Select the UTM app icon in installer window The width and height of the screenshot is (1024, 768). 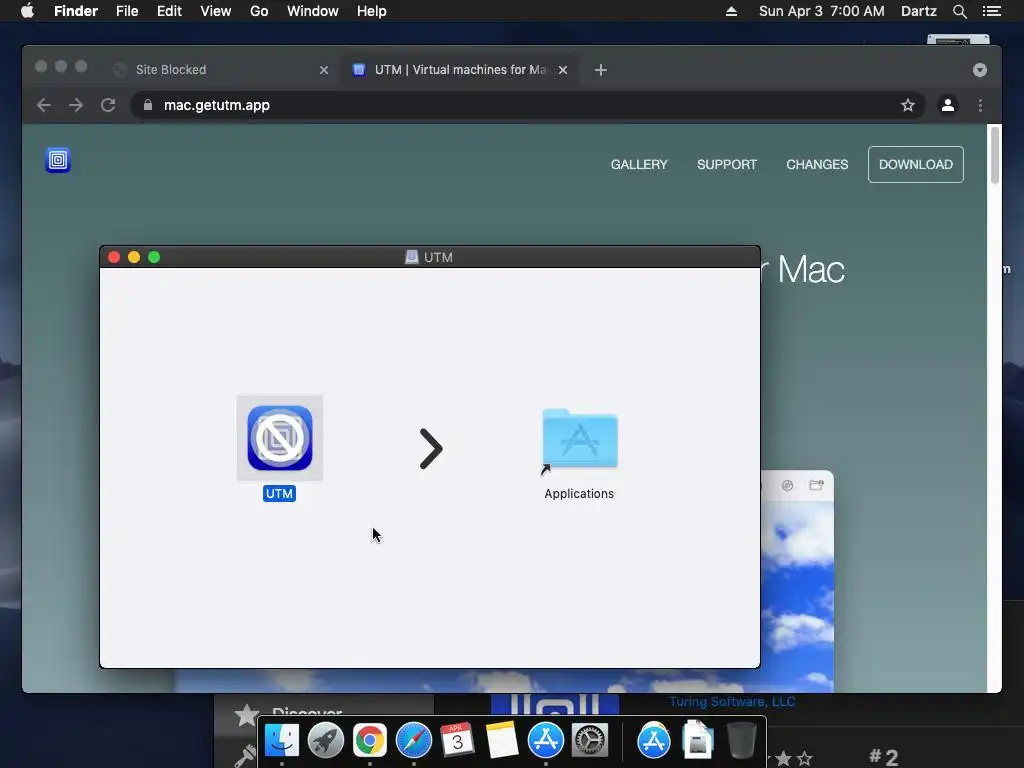pyautogui.click(x=280, y=438)
